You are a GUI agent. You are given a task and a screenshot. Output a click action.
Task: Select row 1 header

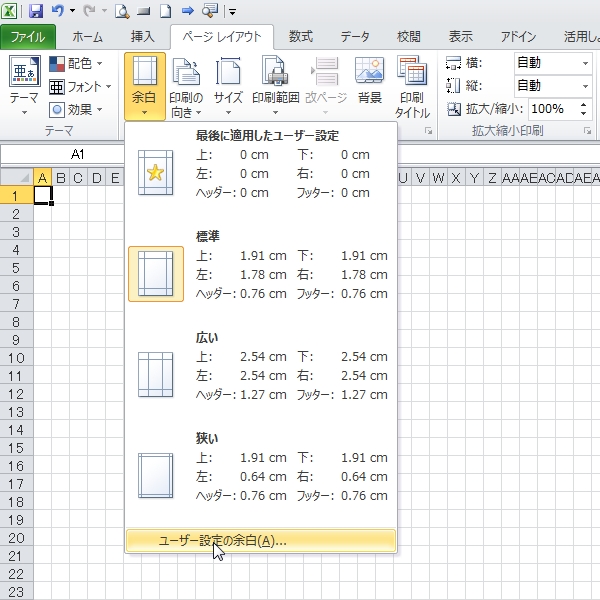(16, 196)
